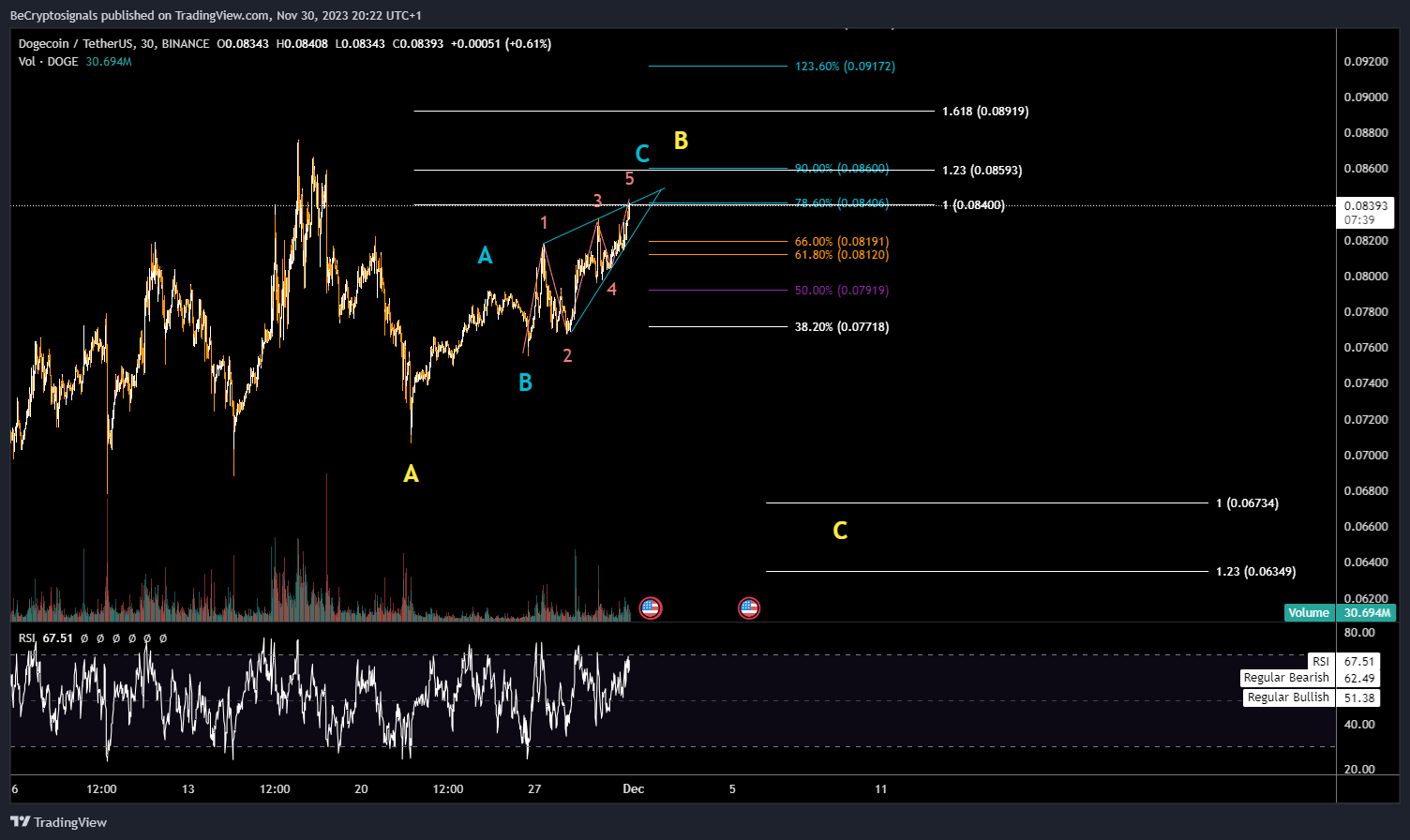Click the red sub-wave 5 label
The image size is (1410, 840).
[629, 178]
